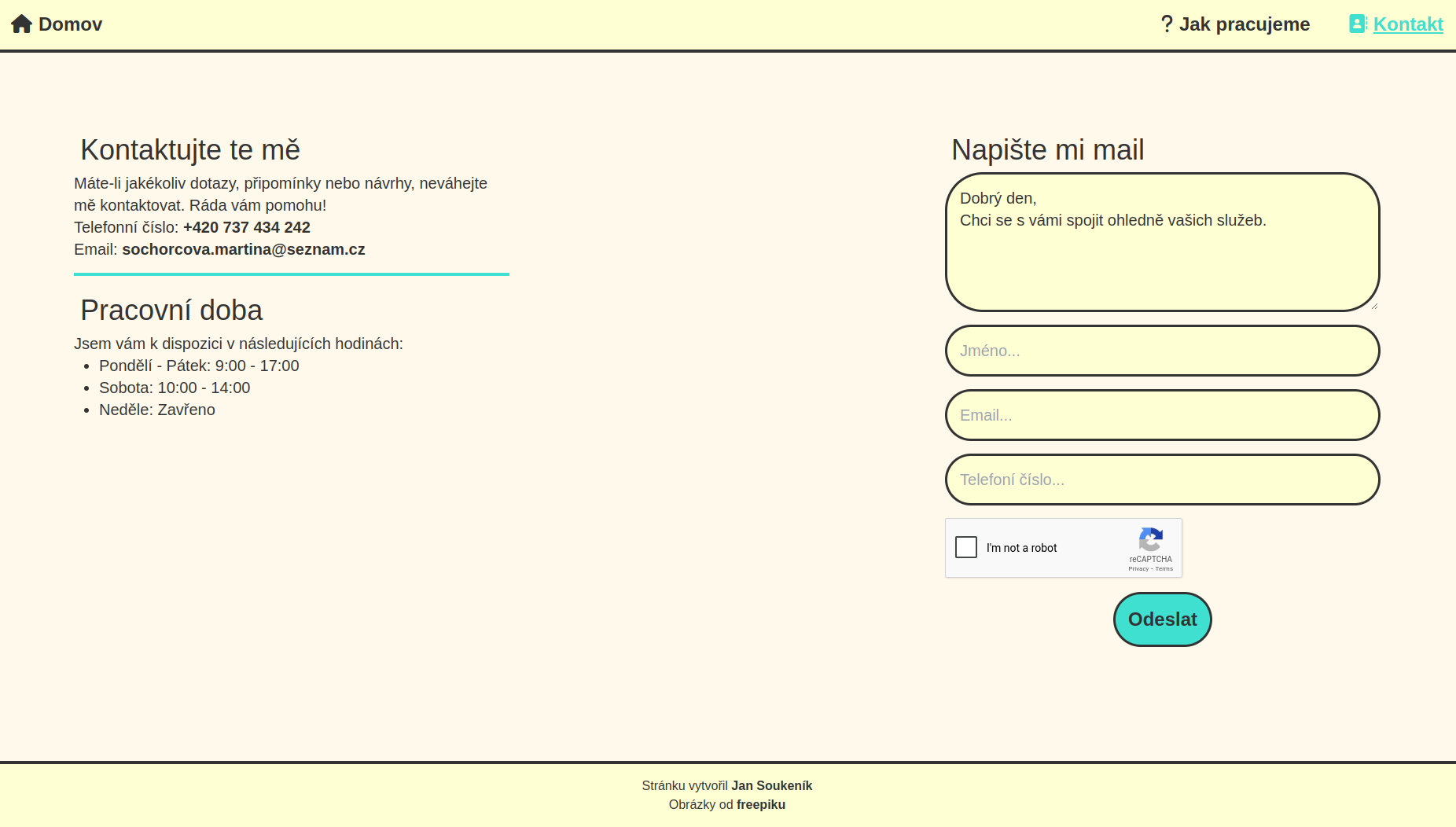1456x827 pixels.
Task: Check the "I'm not a robot" box
Action: point(966,547)
